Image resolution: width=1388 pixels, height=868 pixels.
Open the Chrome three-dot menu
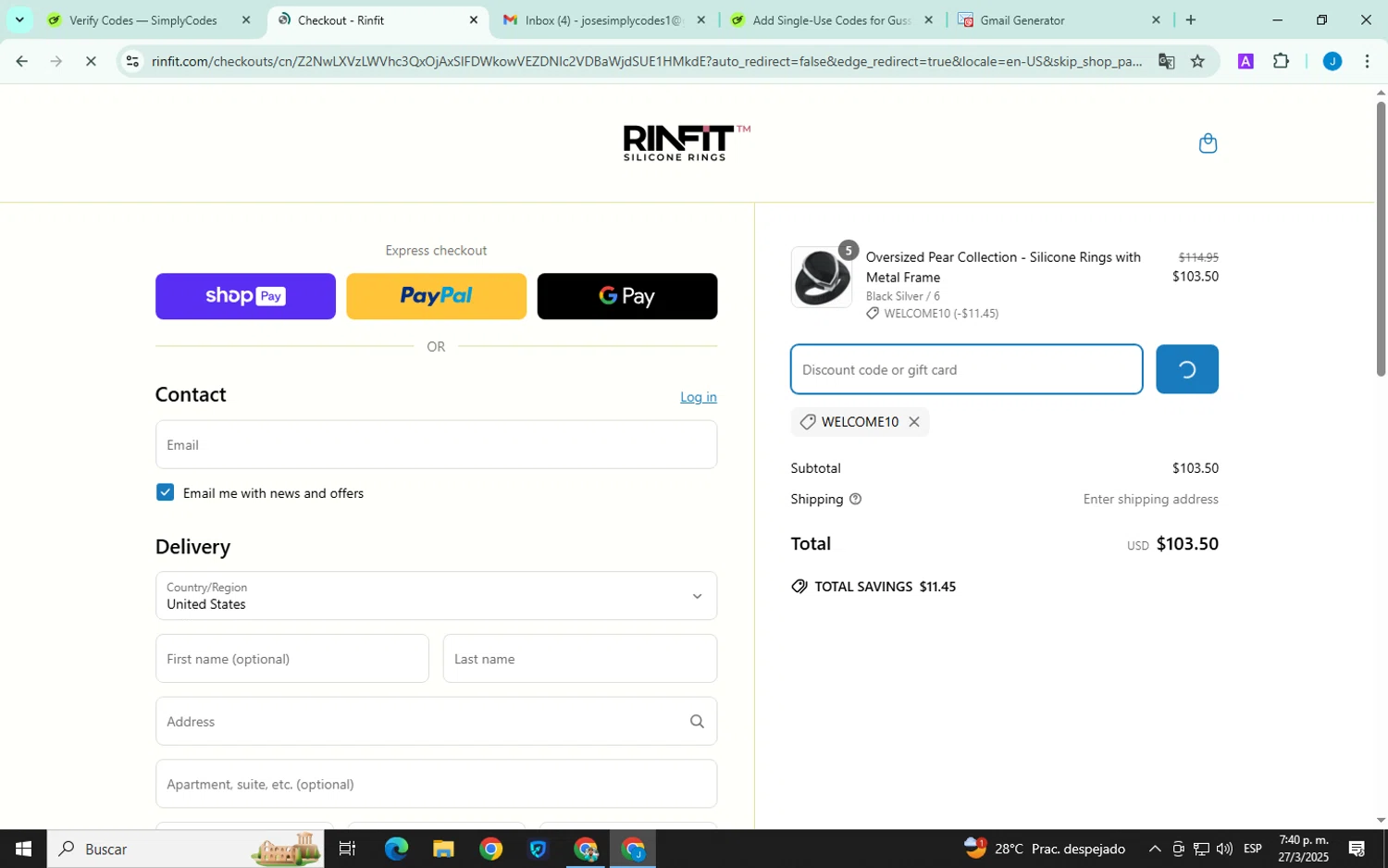click(1367, 61)
